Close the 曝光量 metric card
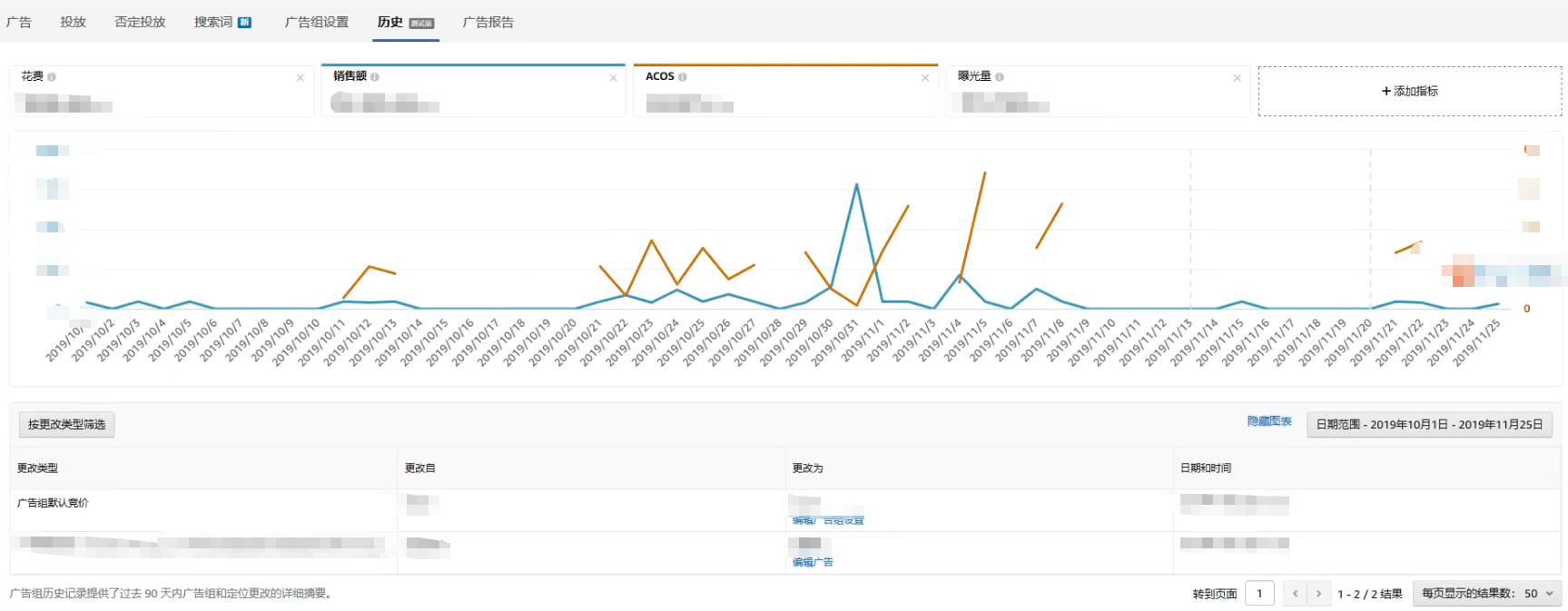The image size is (1568, 611). click(x=1237, y=78)
